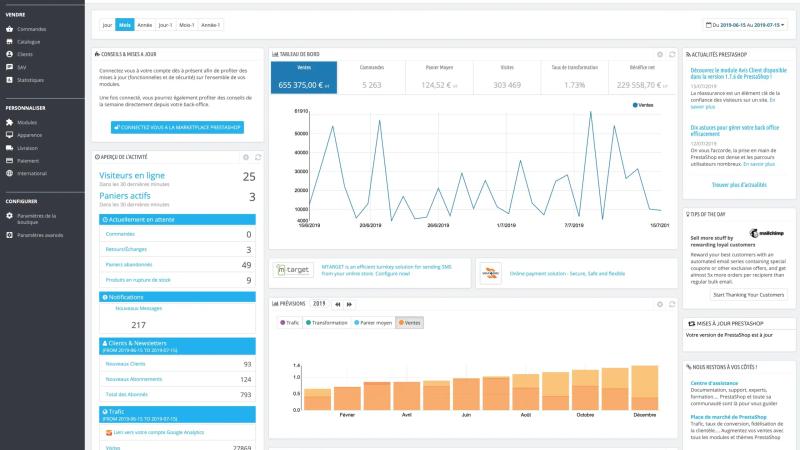This screenshot has width=800, height=450.
Task: Toggle Trafic series in Prévisions
Action: click(290, 323)
